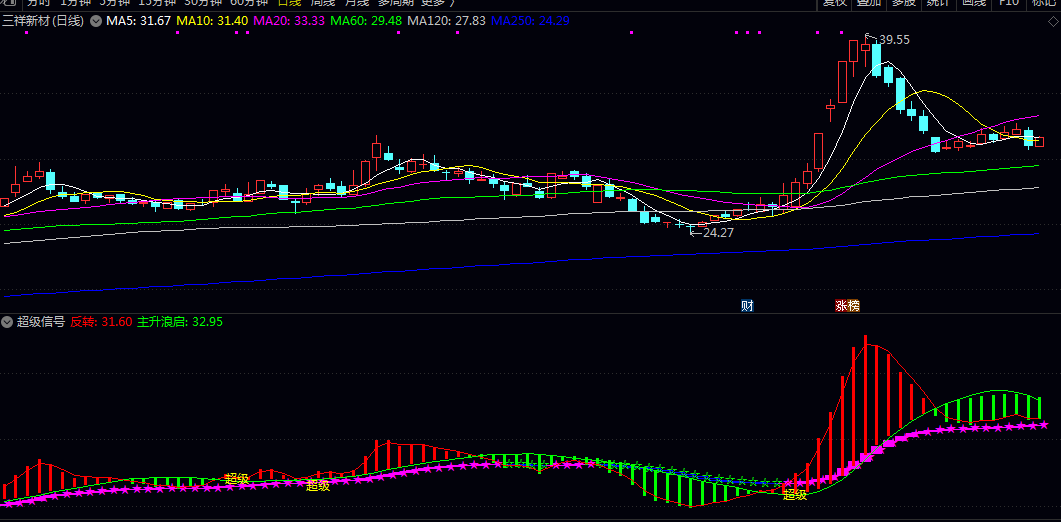Image resolution: width=1061 pixels, height=522 pixels.
Task: Click the 财 financial event marker
Action: click(x=746, y=305)
